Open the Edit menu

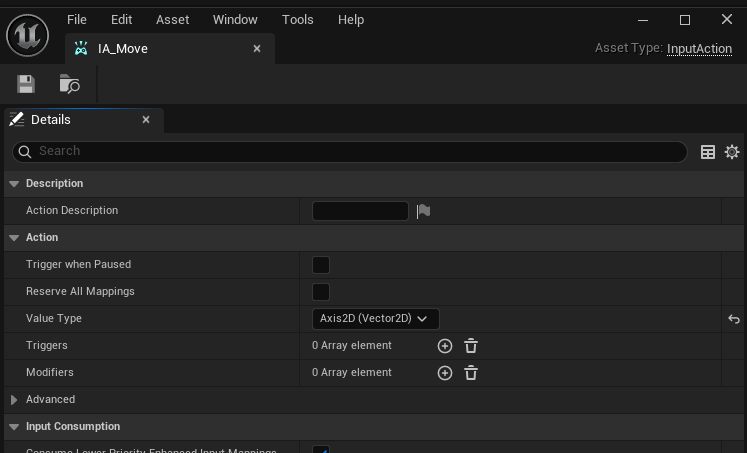121,20
